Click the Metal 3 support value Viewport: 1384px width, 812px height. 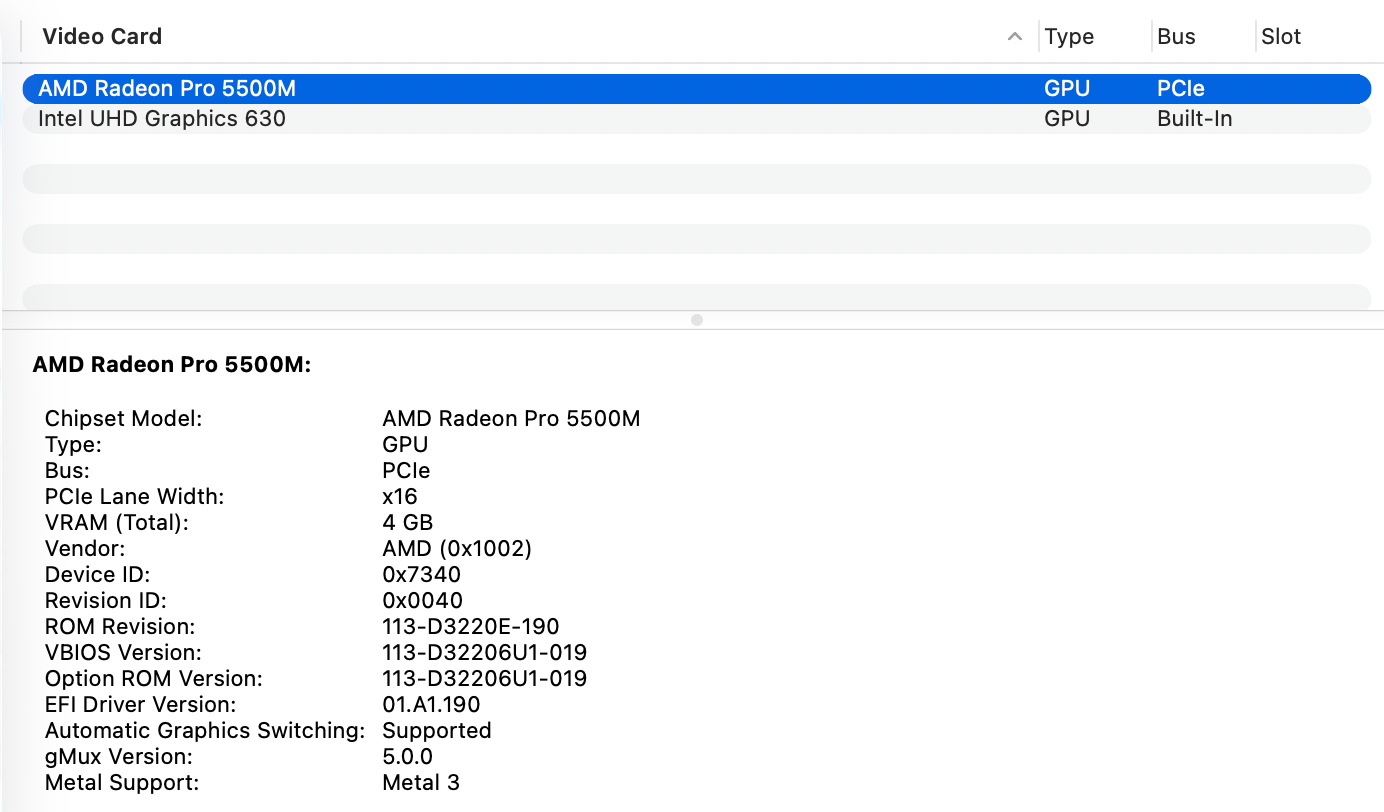coord(420,783)
